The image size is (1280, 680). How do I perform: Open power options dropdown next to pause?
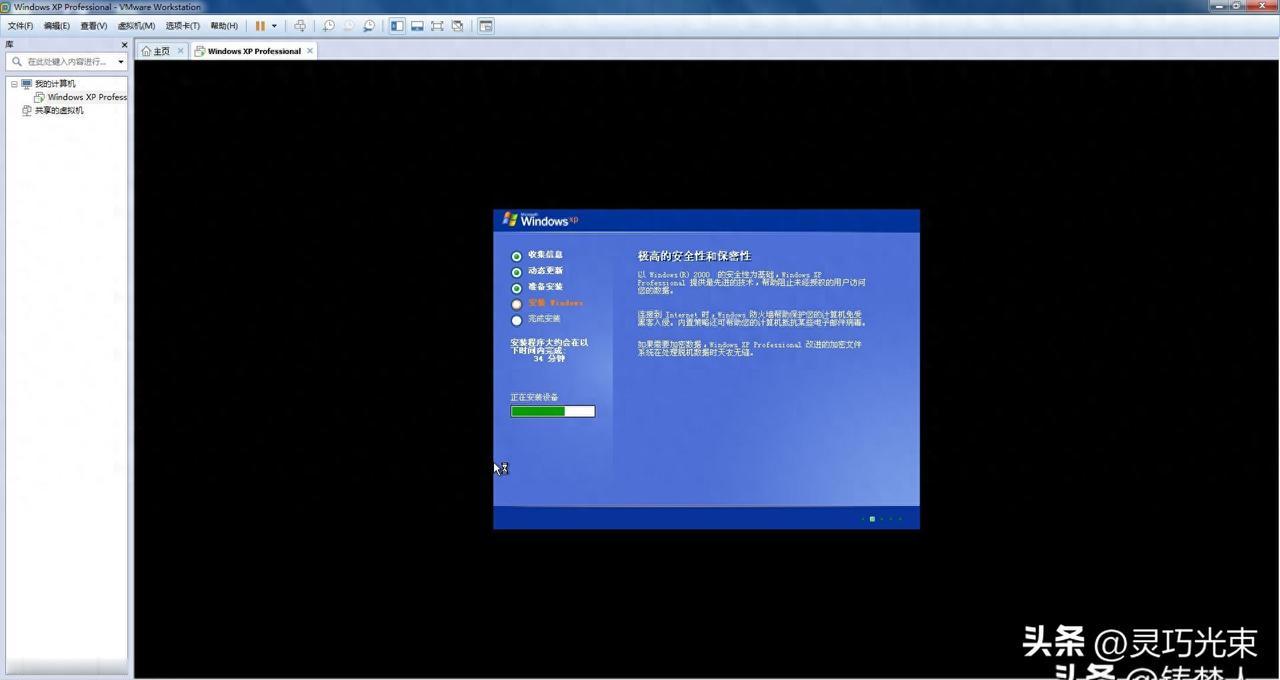tap(274, 26)
